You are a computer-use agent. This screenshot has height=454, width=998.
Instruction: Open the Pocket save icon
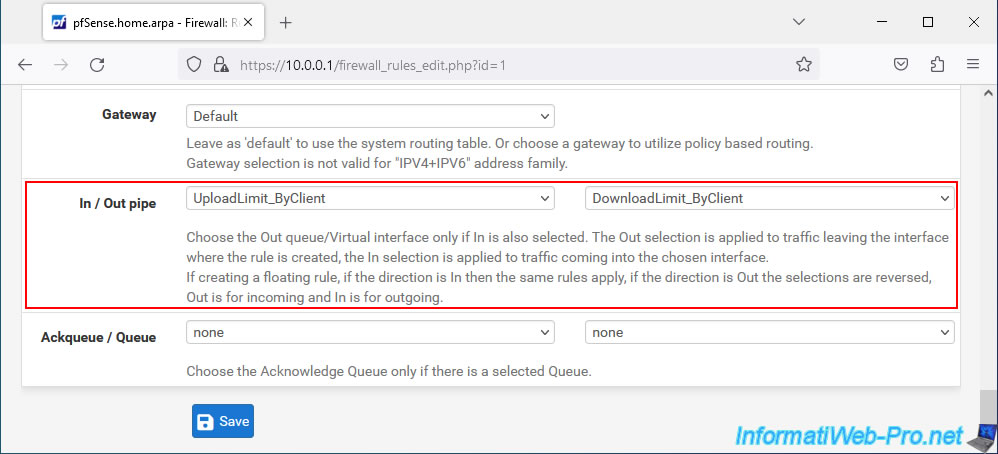point(901,64)
